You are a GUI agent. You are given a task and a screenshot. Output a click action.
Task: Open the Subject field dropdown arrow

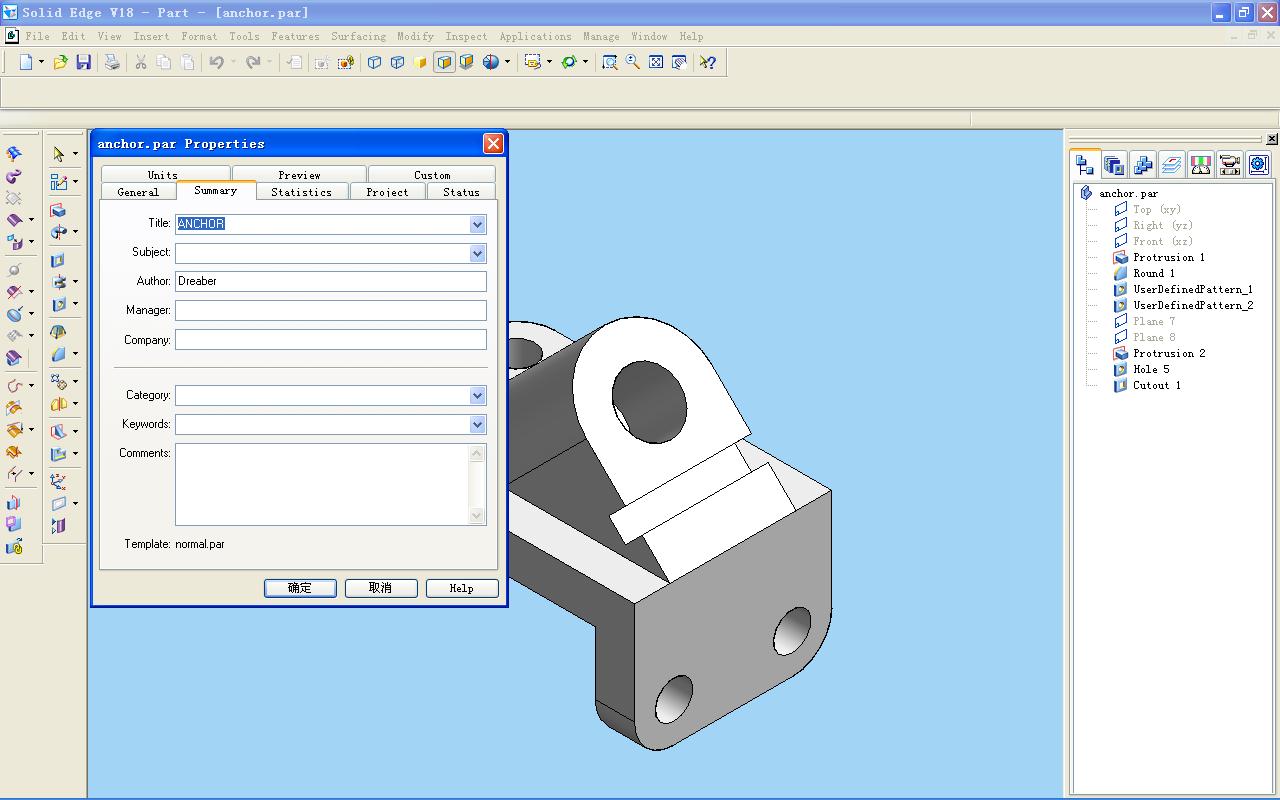point(477,253)
